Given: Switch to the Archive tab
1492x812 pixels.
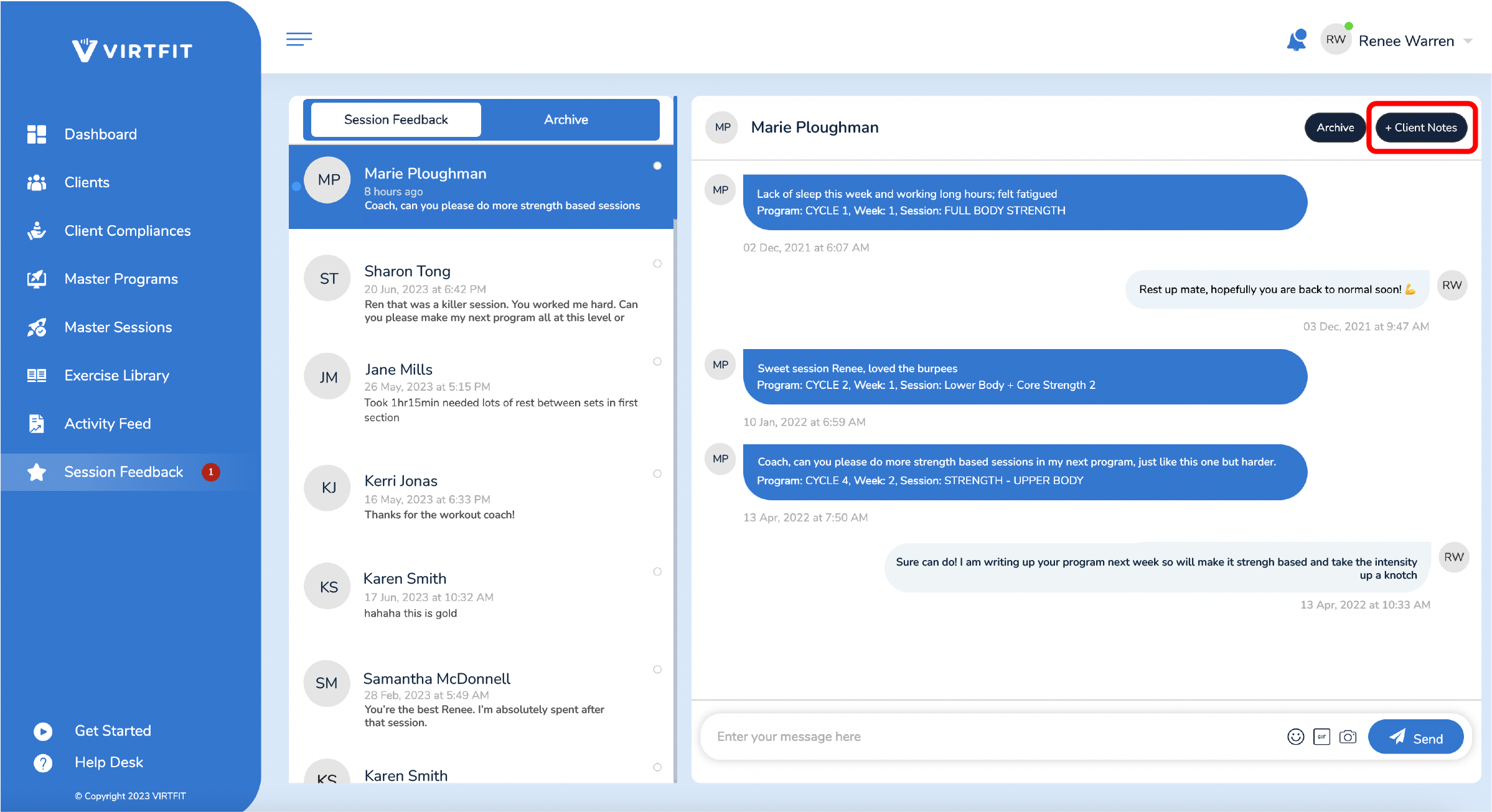Looking at the screenshot, I should click(566, 119).
